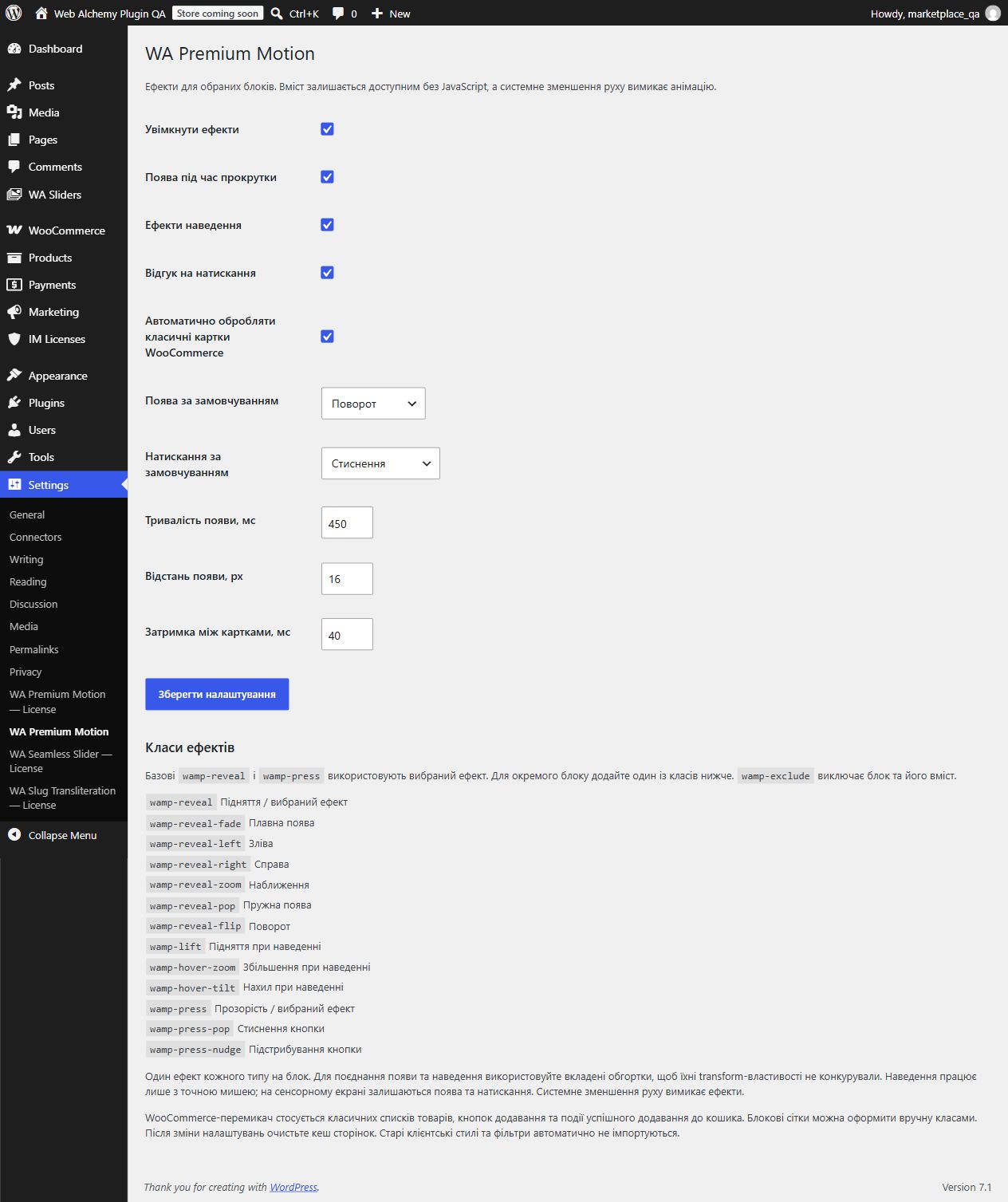Click the Затримка між картками field

coord(347,635)
